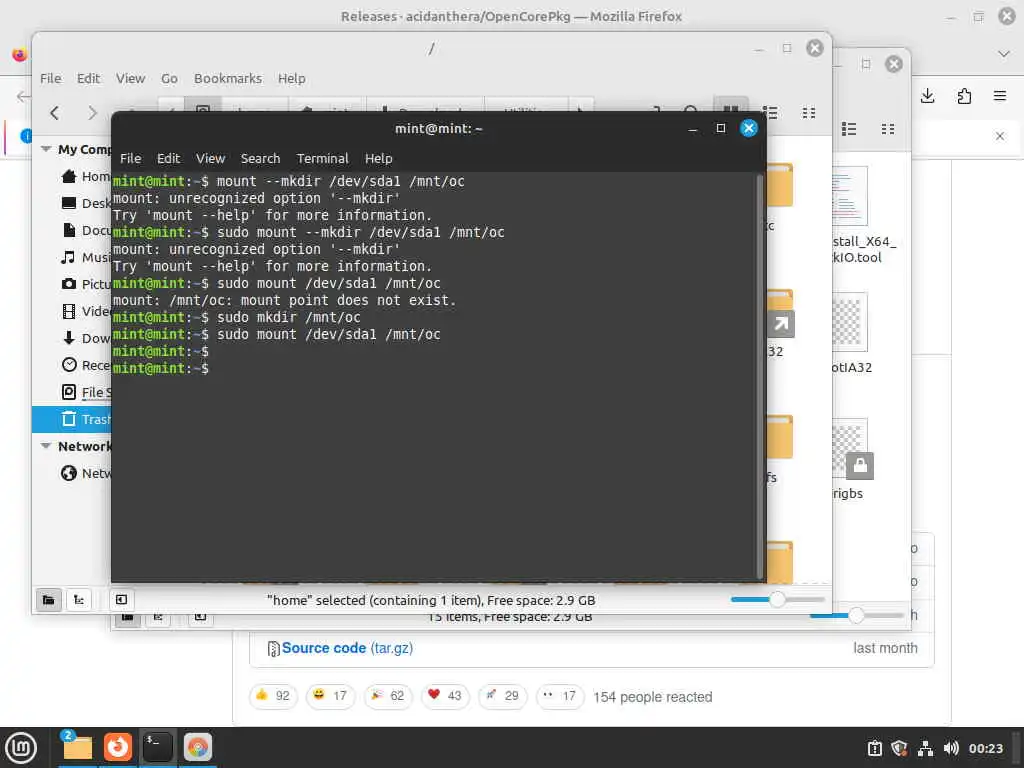Open the terminal View menu
The width and height of the screenshot is (1024, 768).
tap(210, 159)
